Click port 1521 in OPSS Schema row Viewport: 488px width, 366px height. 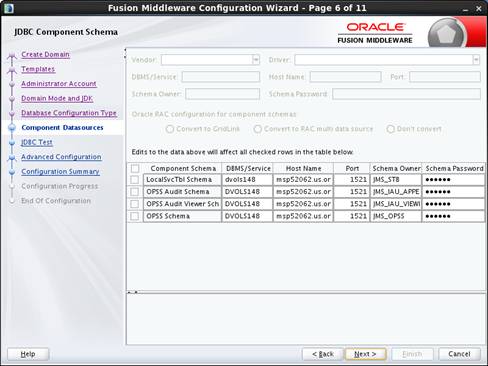pyautogui.click(x=352, y=216)
